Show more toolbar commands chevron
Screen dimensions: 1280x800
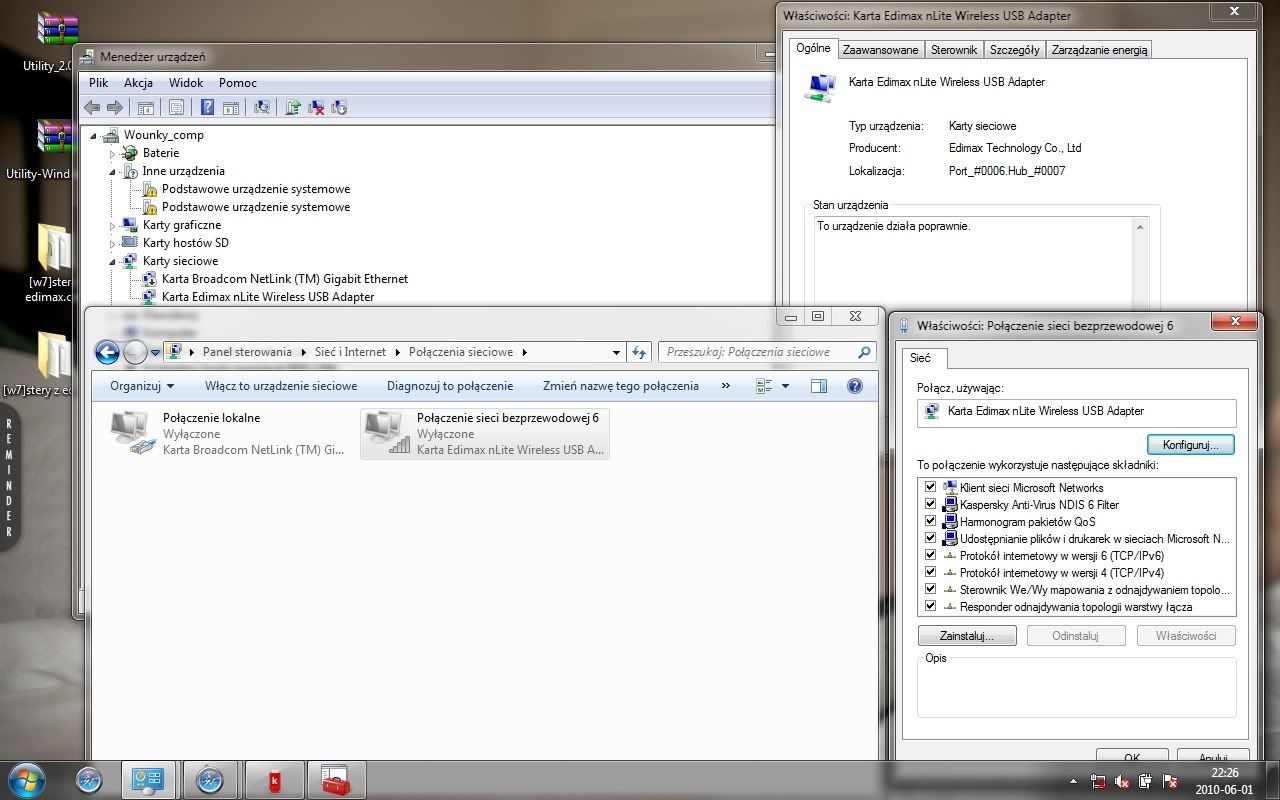pos(726,386)
